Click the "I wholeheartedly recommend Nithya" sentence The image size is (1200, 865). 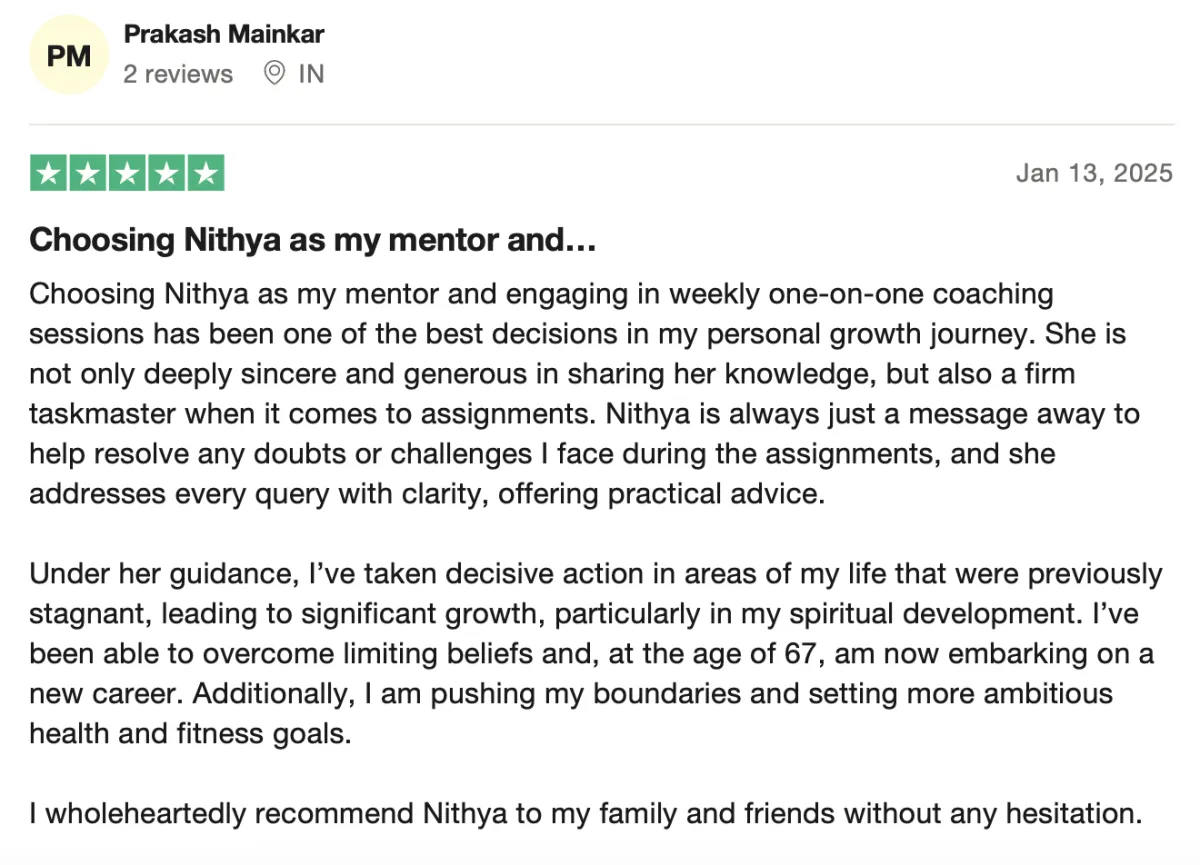click(585, 813)
